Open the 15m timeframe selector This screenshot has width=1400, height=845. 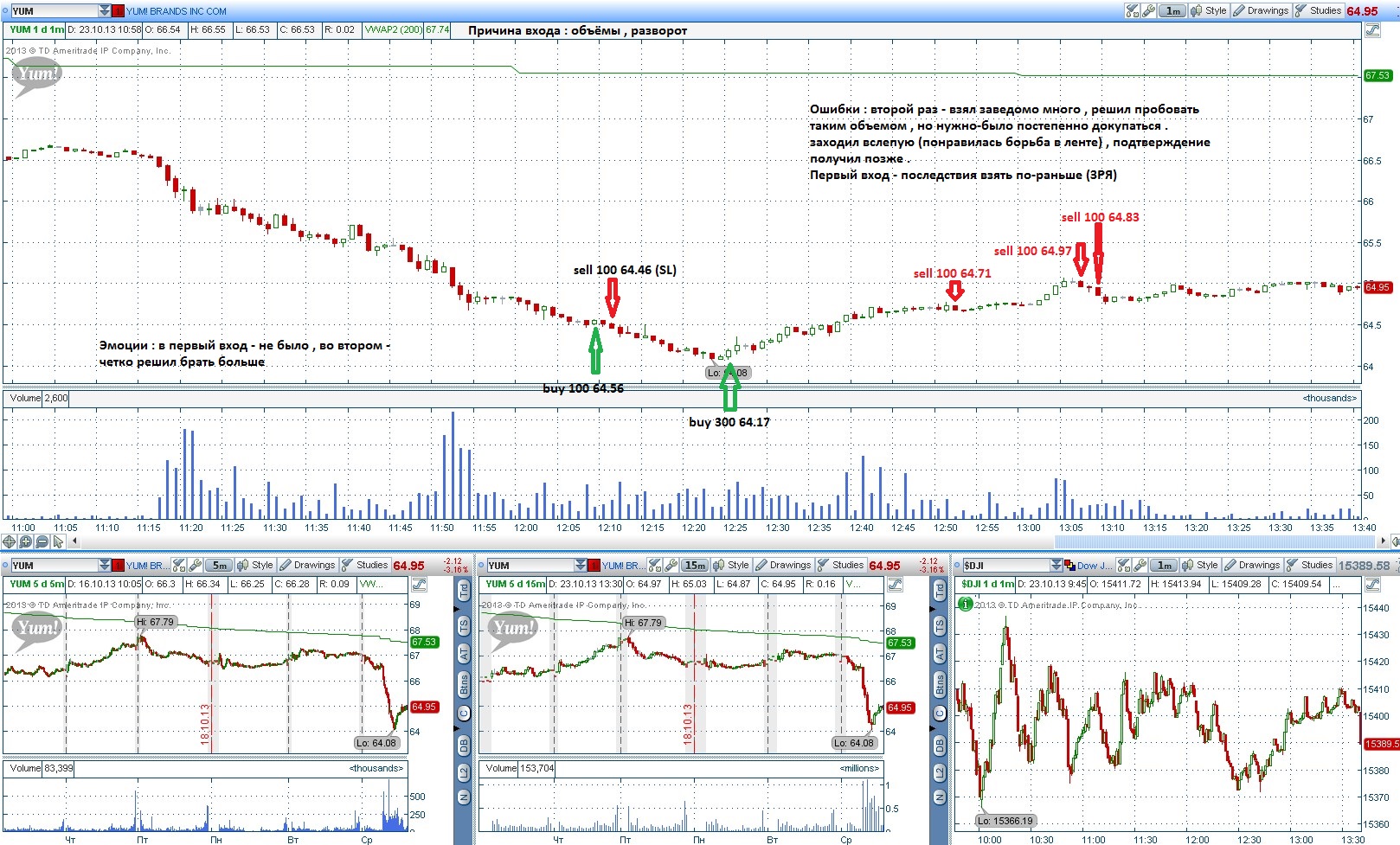point(695,565)
